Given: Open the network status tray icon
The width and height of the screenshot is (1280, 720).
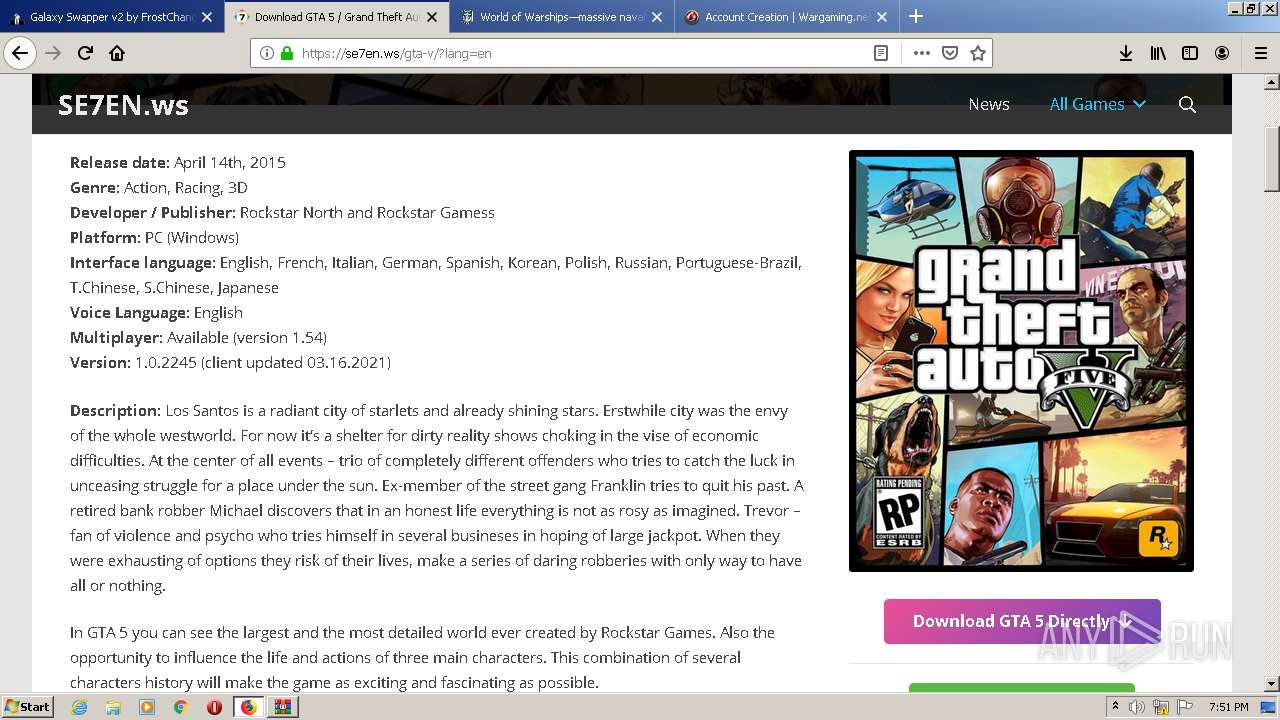Looking at the screenshot, I should (1163, 707).
